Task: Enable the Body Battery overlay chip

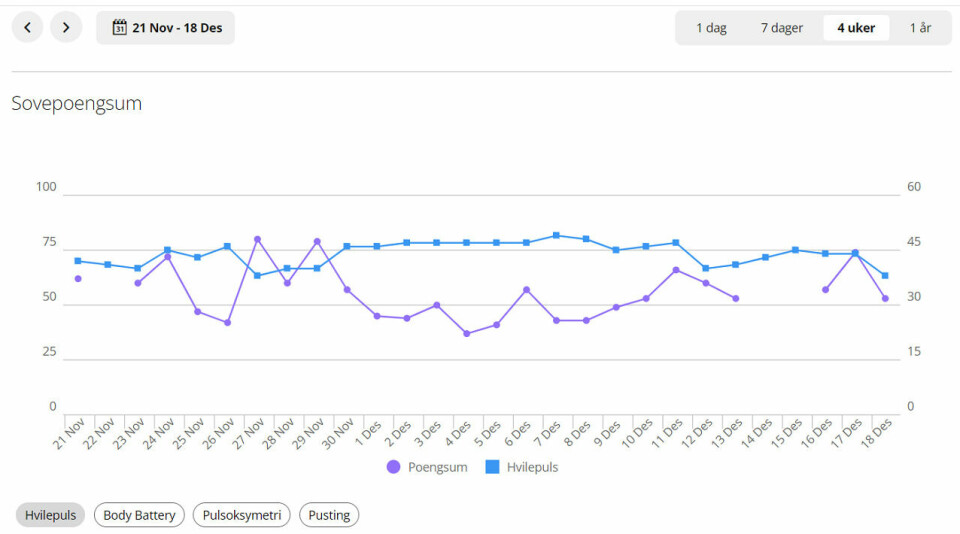Action: click(139, 515)
